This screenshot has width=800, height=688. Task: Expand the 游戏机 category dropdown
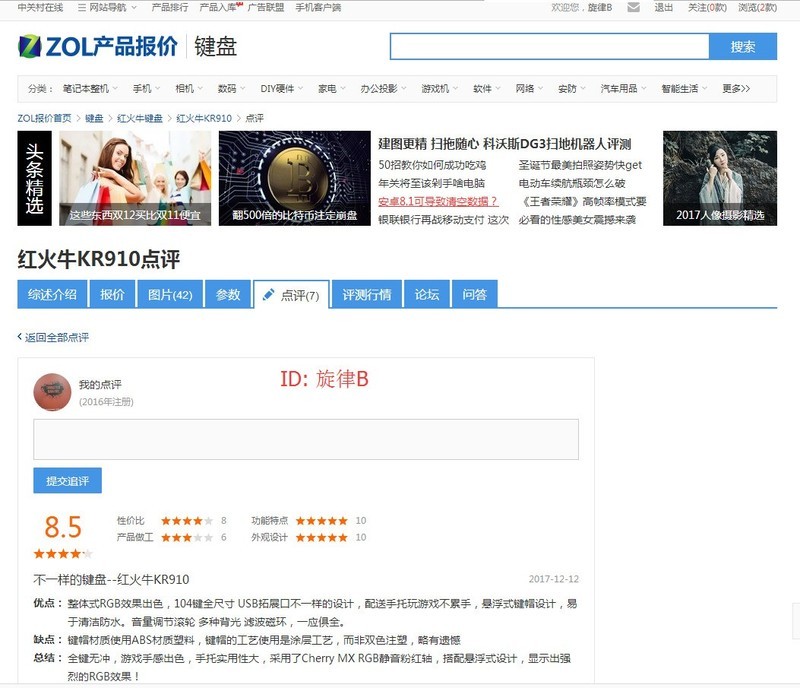(x=439, y=89)
